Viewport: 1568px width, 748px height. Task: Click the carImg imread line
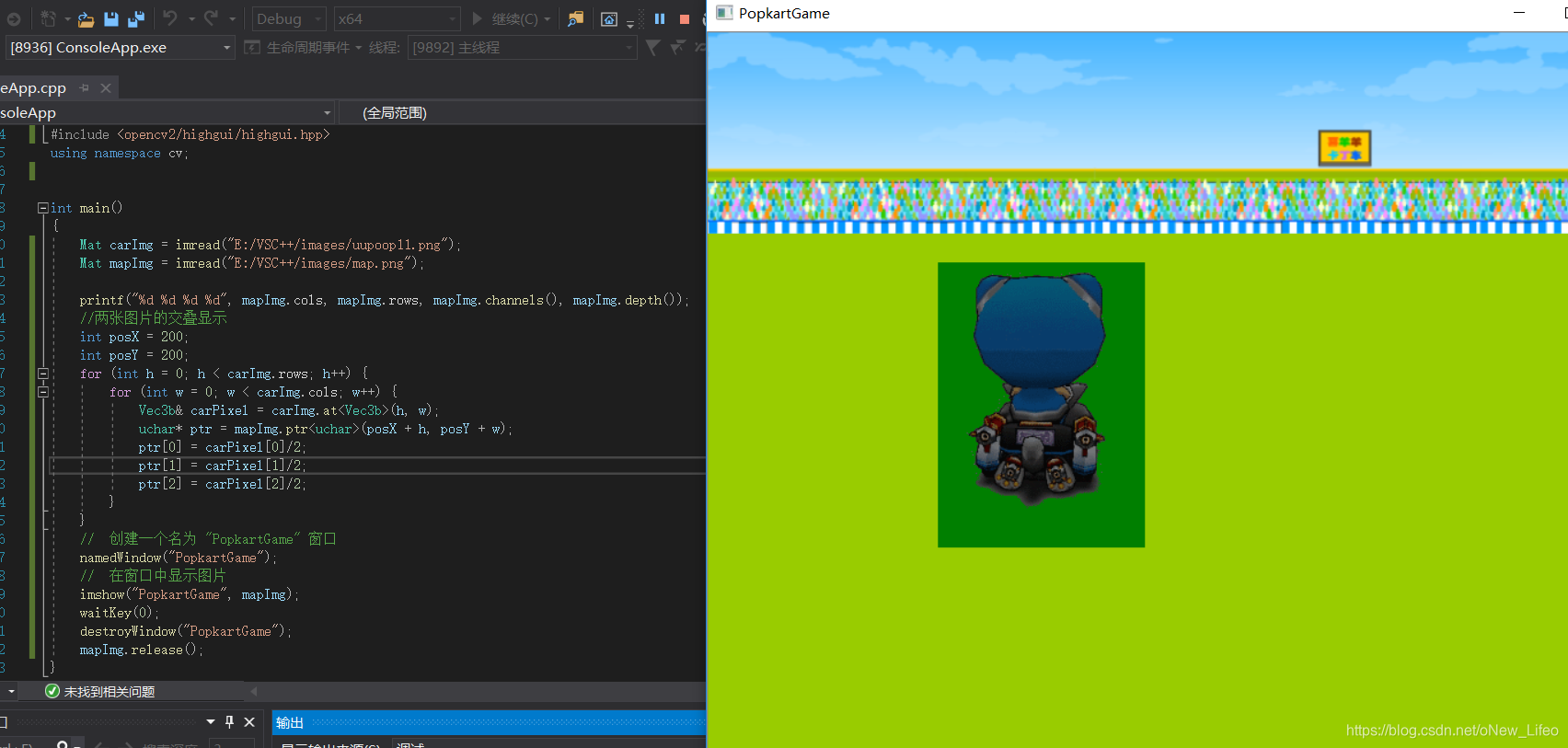click(x=270, y=245)
